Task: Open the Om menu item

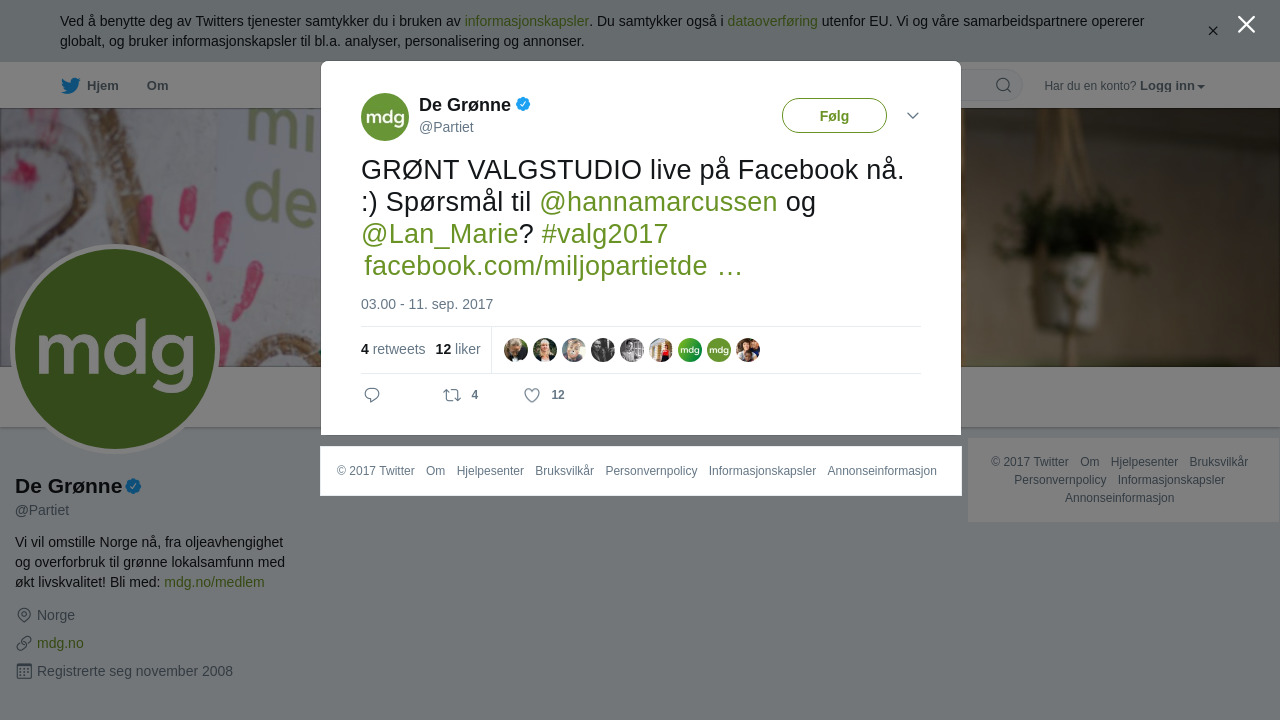Action: click(x=157, y=86)
